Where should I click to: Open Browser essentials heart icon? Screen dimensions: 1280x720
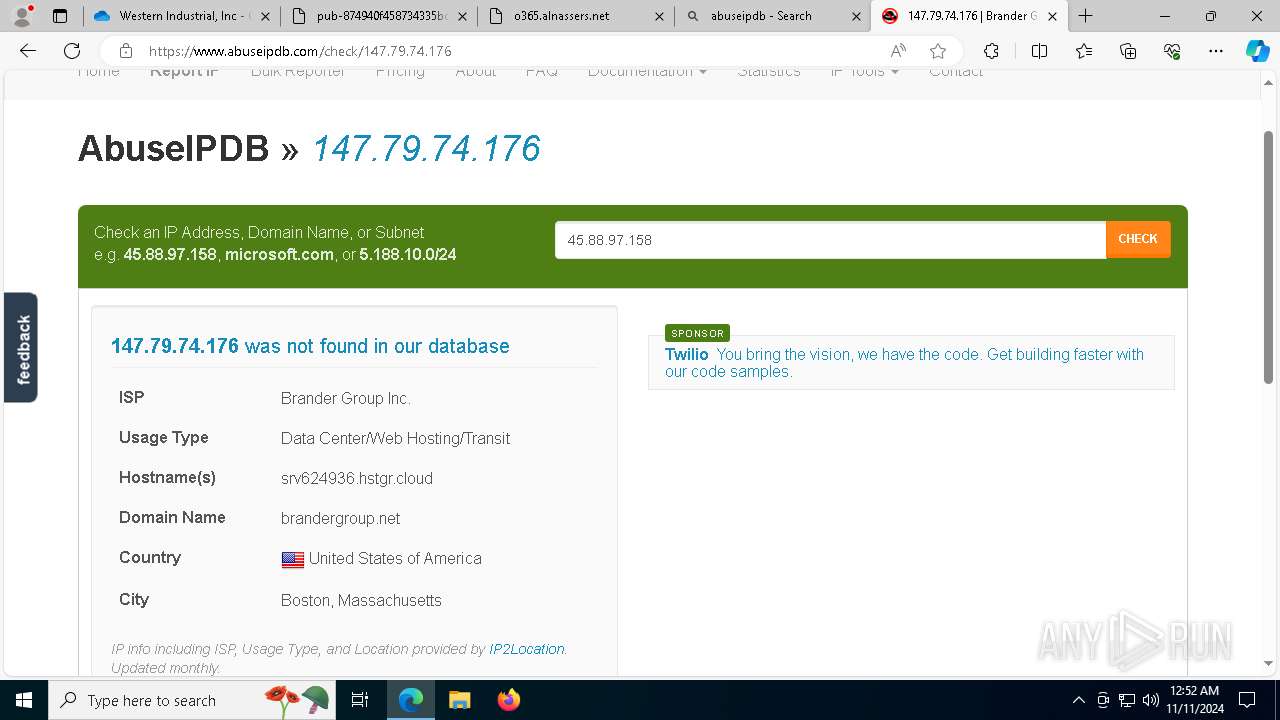coord(1172,51)
